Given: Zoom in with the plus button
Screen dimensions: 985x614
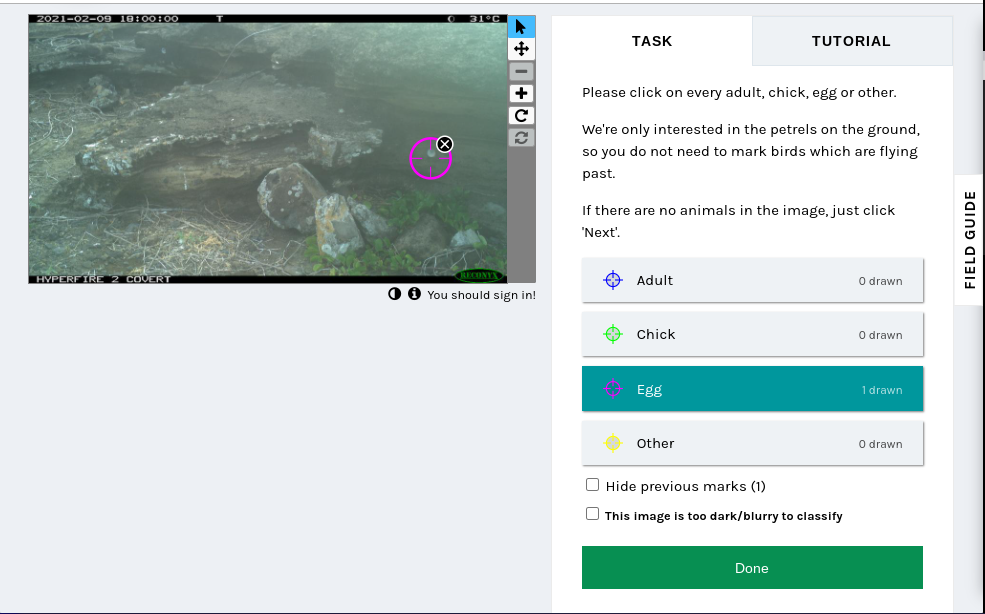Looking at the screenshot, I should click(521, 94).
